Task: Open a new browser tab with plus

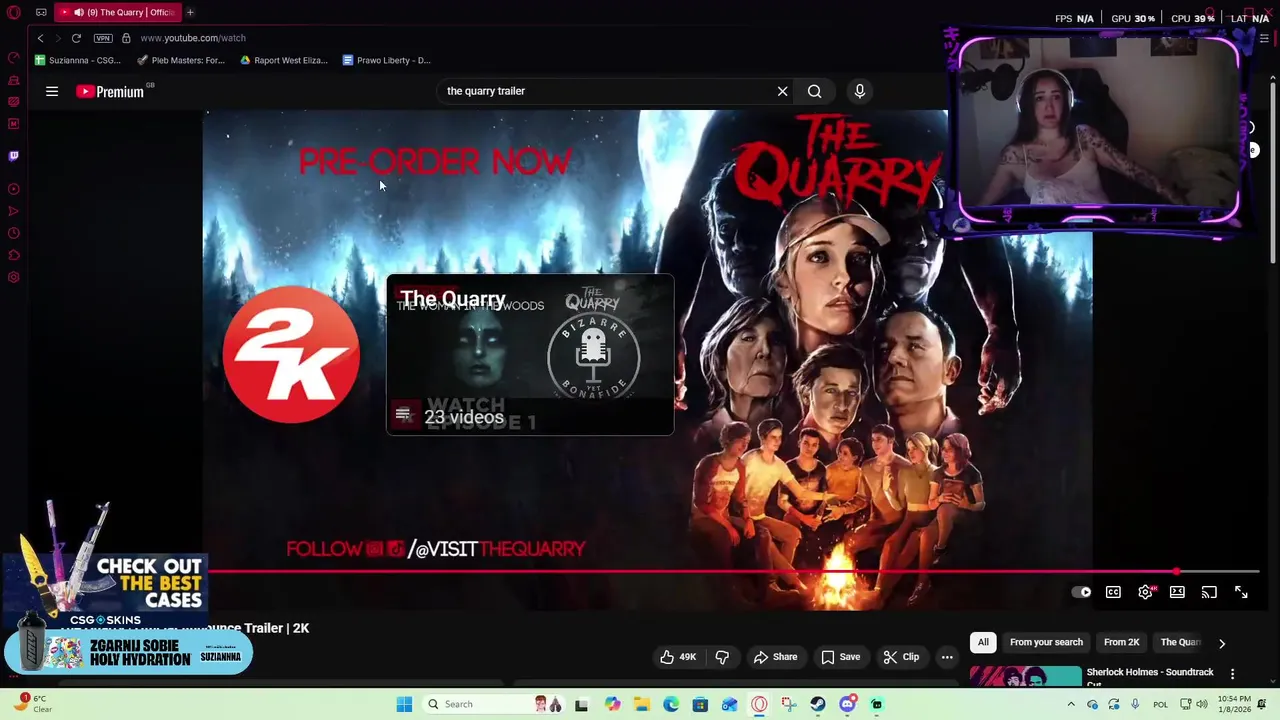Action: tap(190, 12)
